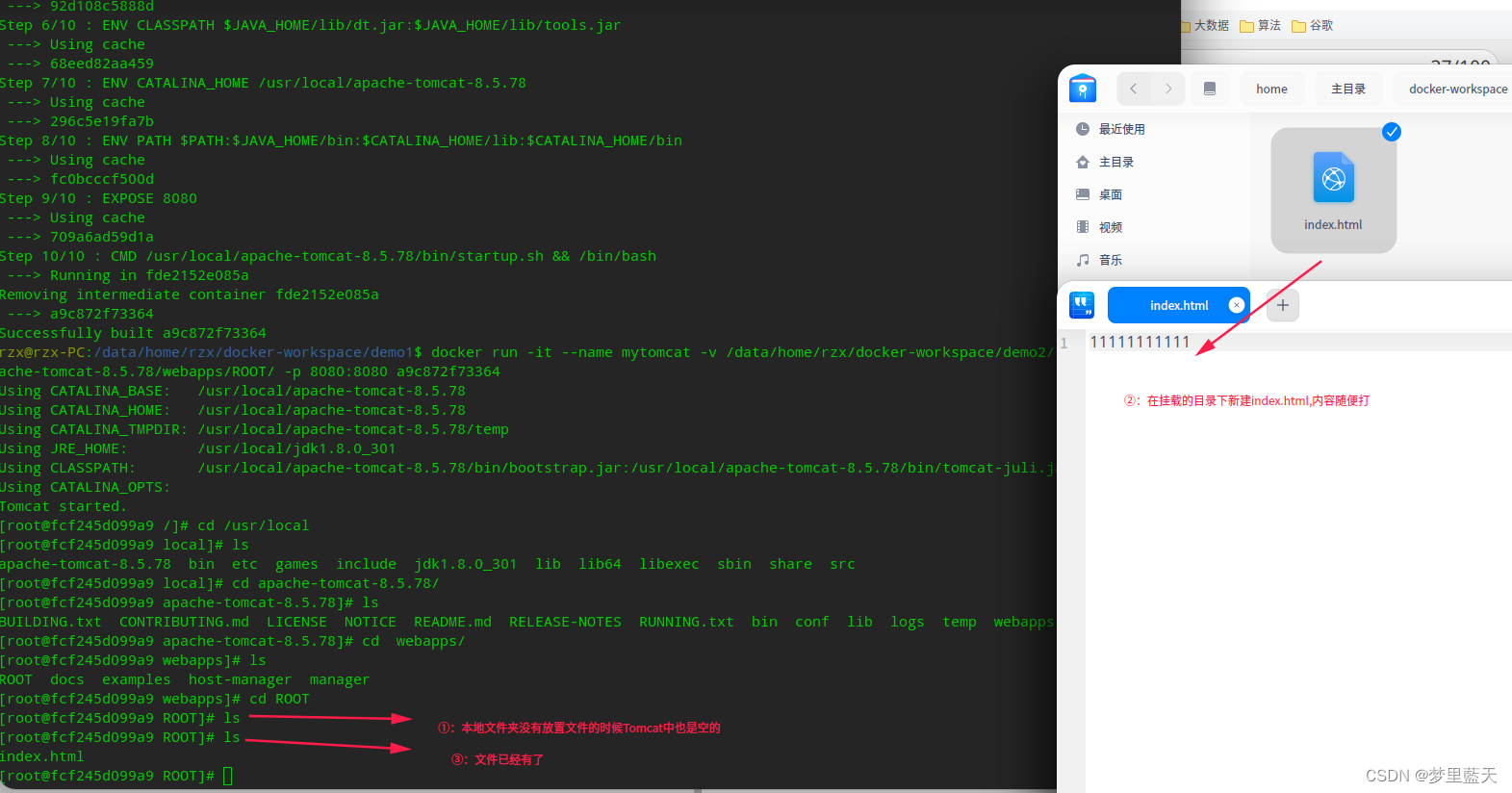The width and height of the screenshot is (1512, 793).
Task: Click 'Successfully built a9c872f73364' terminal line
Action: [x=133, y=333]
